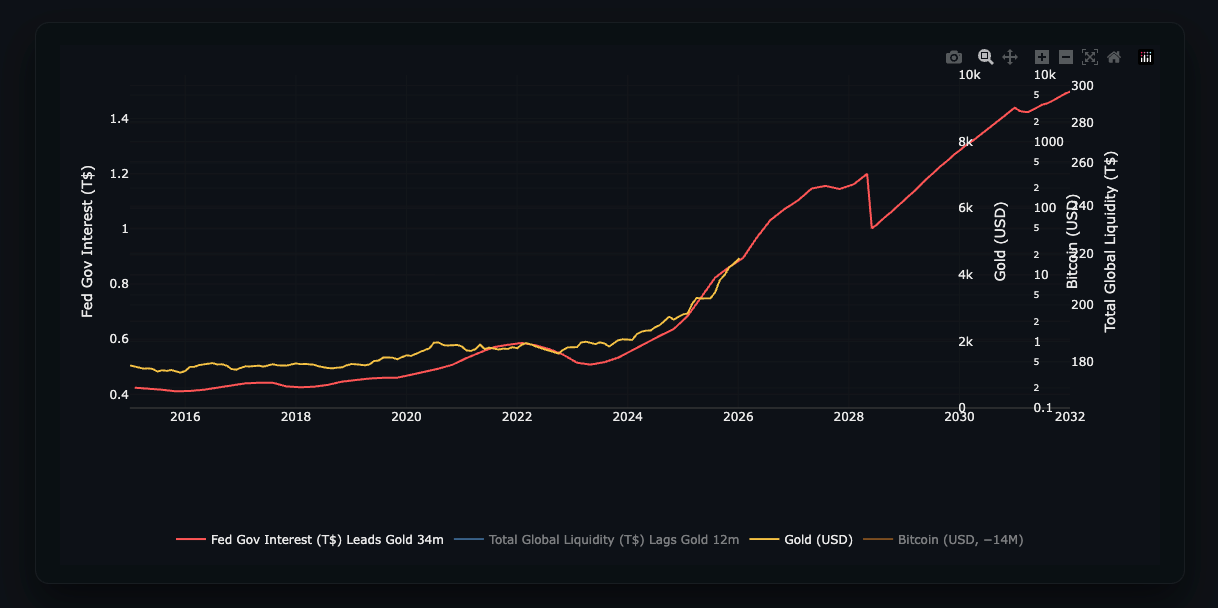The width and height of the screenshot is (1218, 608).
Task: Click the 2030 x-axis tick label
Action: point(959,416)
